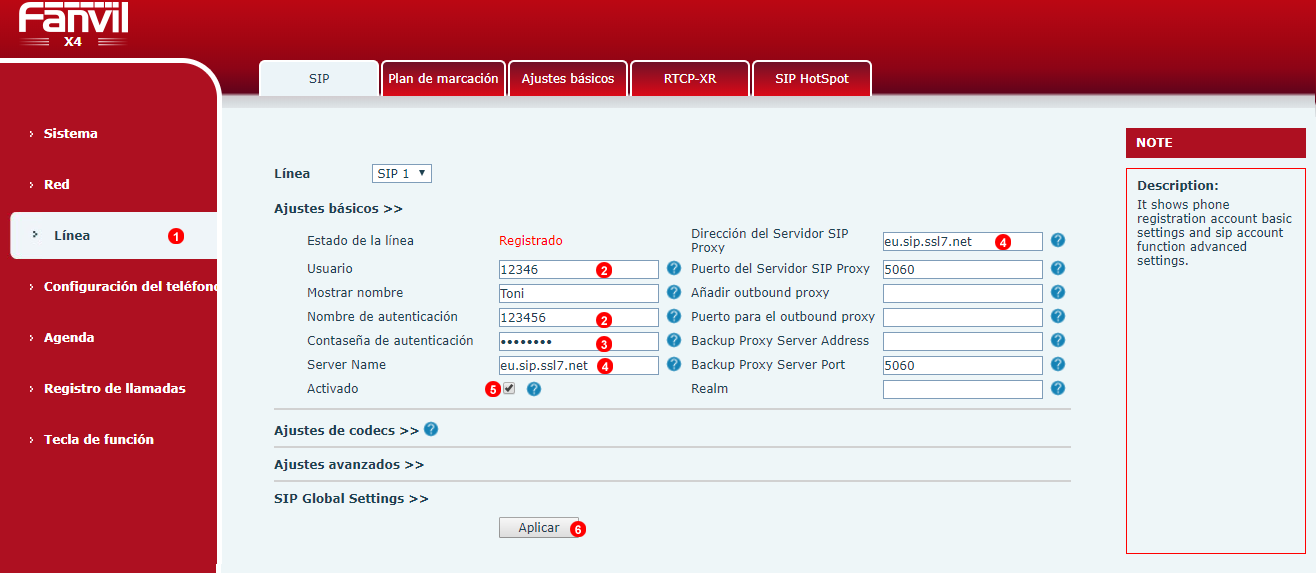Screen dimensions: 1316x573
Task: Expand the Ajustes avanzados section
Action: pyautogui.click(x=349, y=465)
